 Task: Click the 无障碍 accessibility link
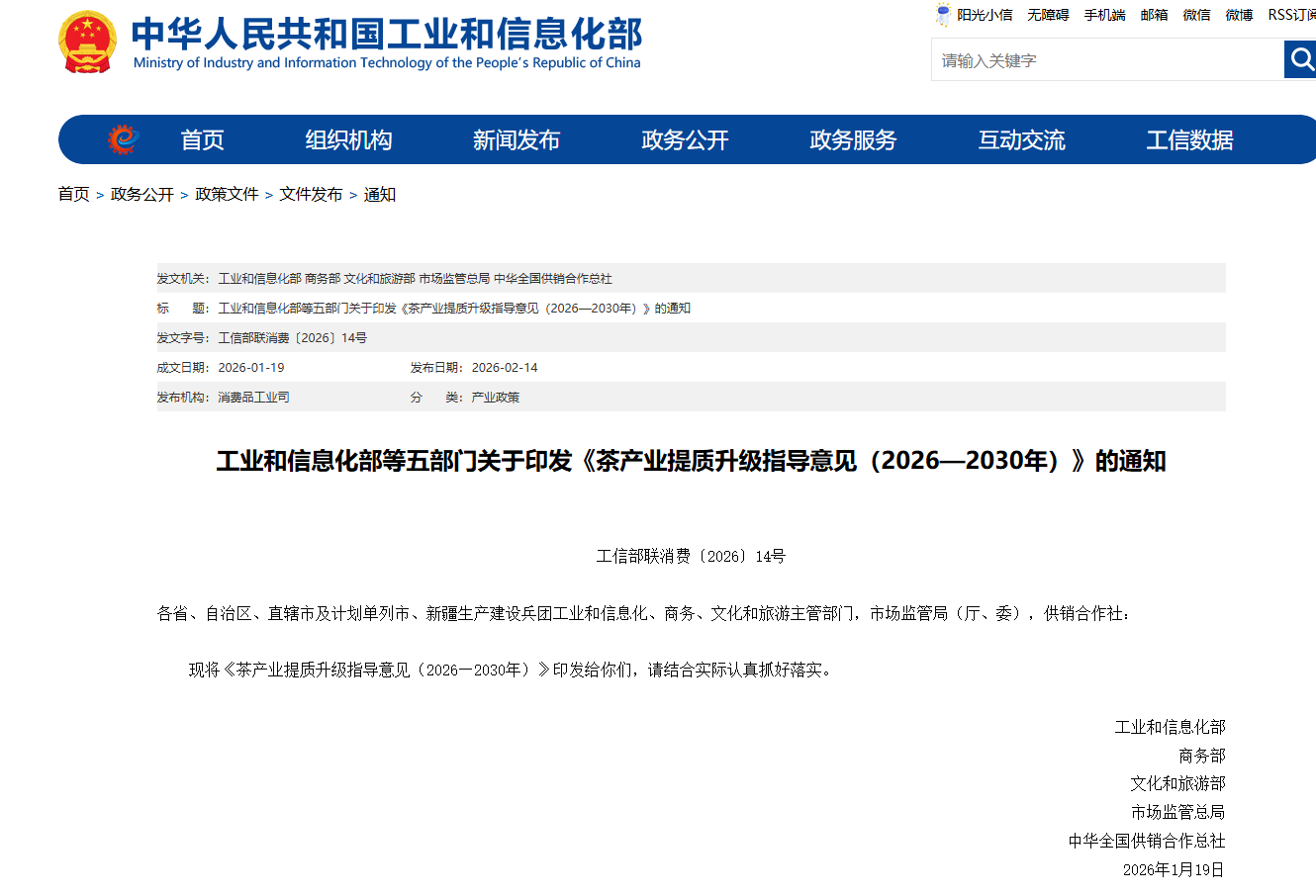[1048, 15]
